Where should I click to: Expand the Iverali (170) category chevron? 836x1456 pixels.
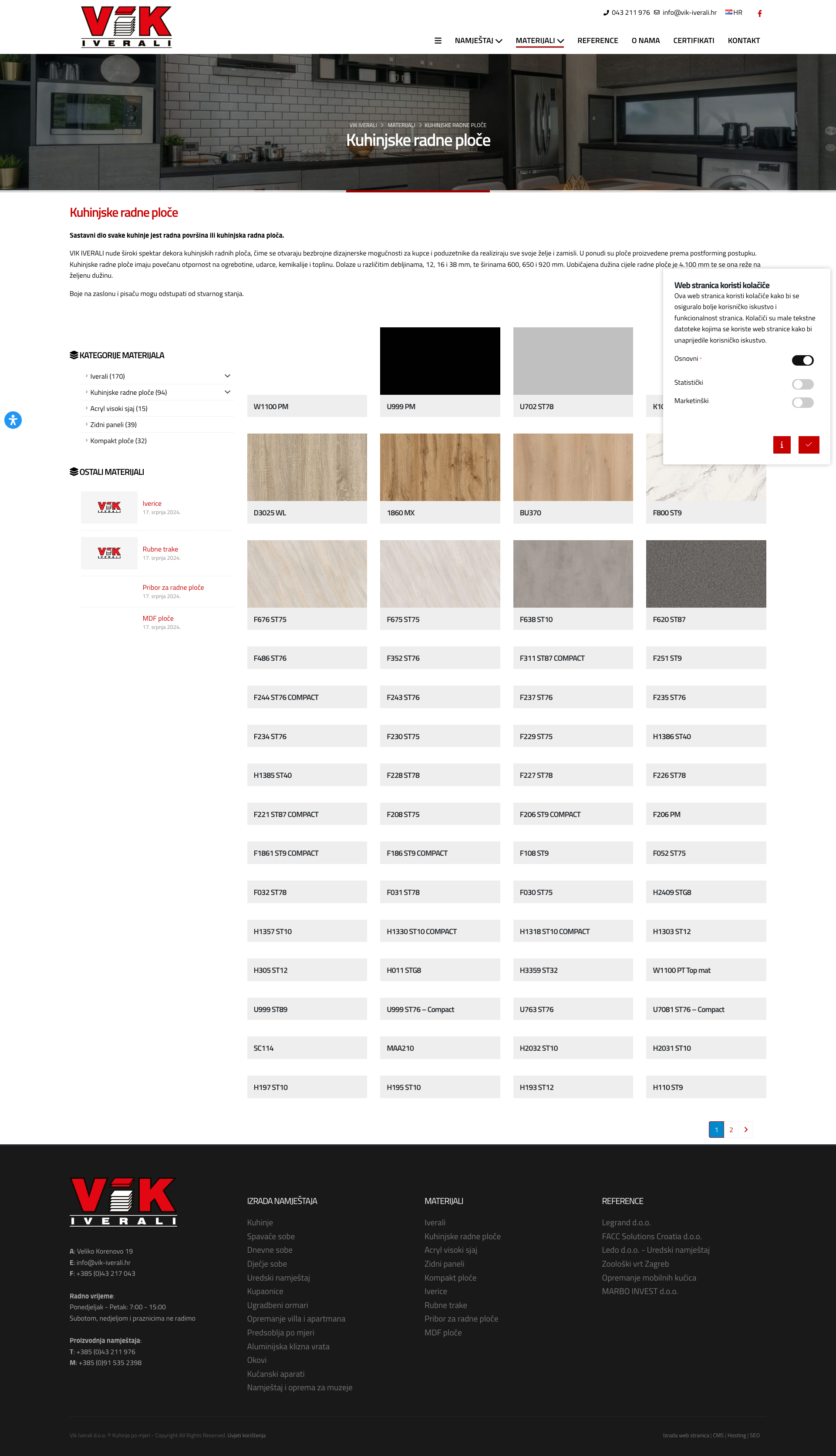pos(227,376)
